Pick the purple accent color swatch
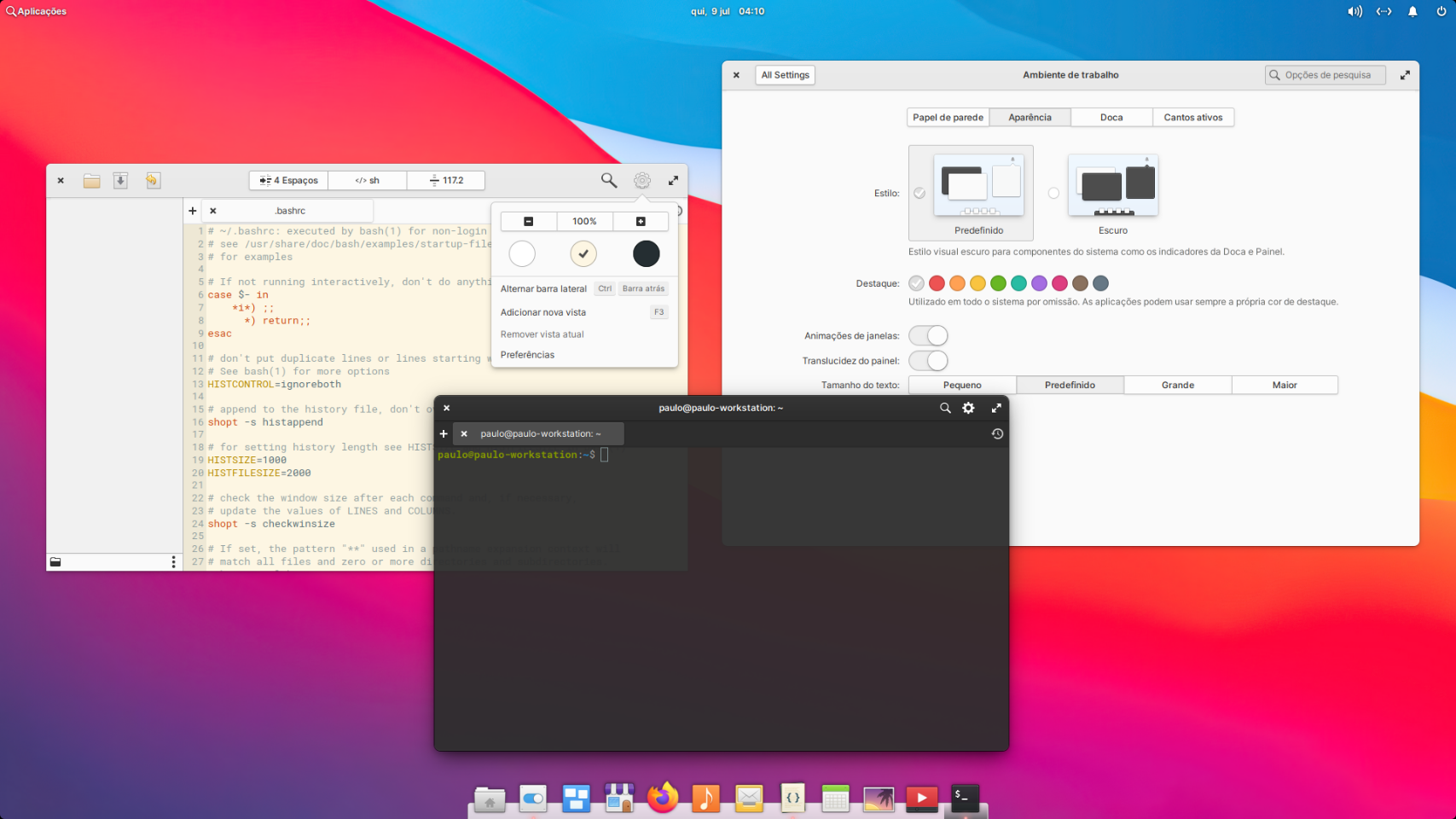The height and width of the screenshot is (819, 1456). [x=1039, y=283]
